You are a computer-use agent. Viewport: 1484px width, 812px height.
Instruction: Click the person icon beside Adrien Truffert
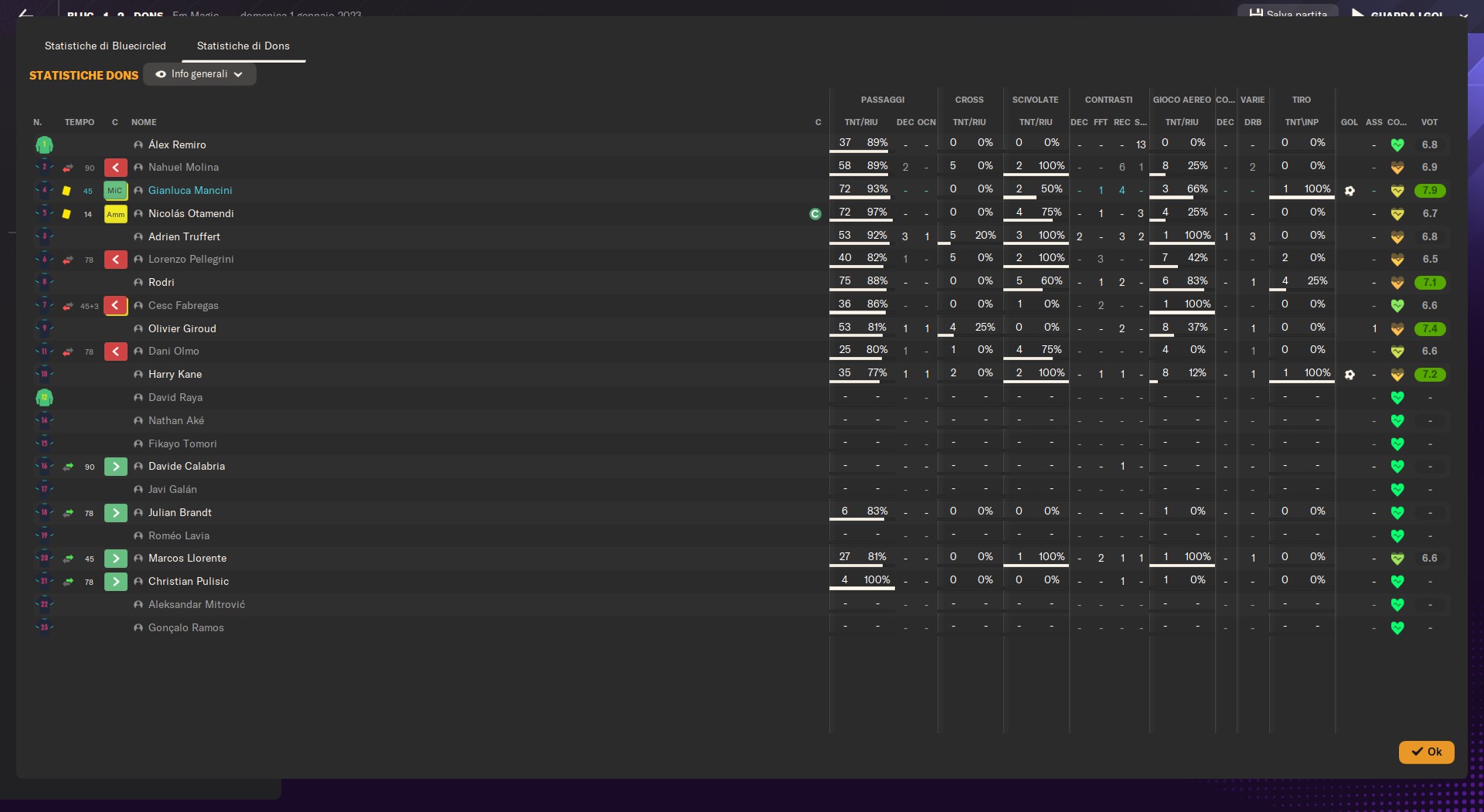[138, 237]
